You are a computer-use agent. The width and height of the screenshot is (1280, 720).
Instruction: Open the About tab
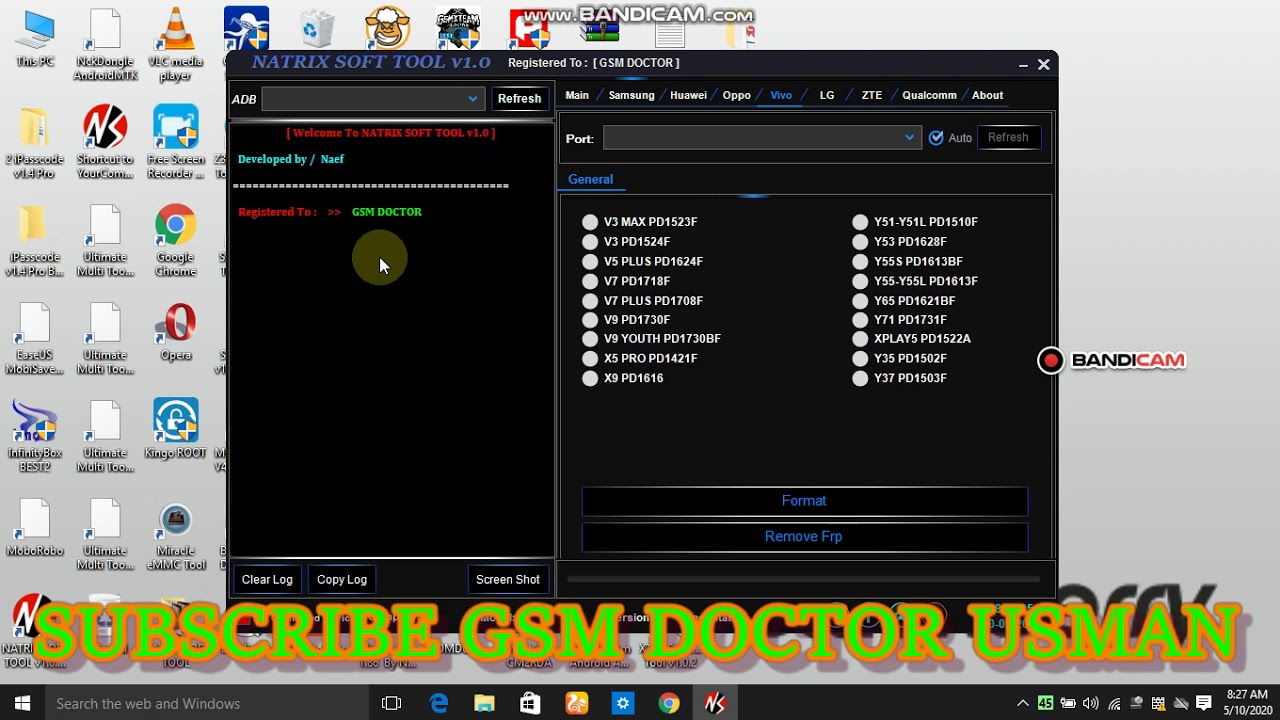click(x=987, y=95)
